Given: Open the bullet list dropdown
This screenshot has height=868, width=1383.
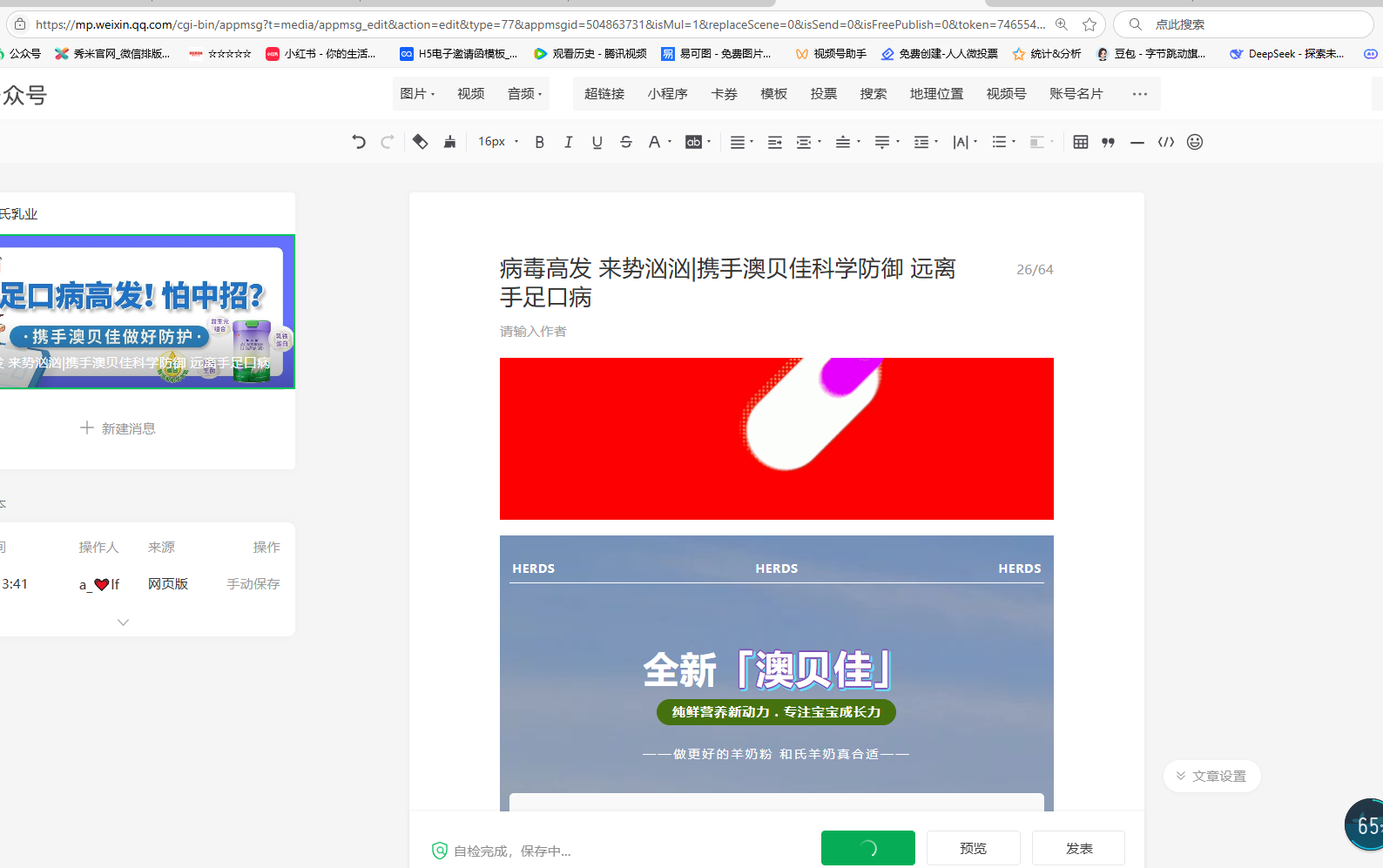Looking at the screenshot, I should pyautogui.click(x=1004, y=142).
